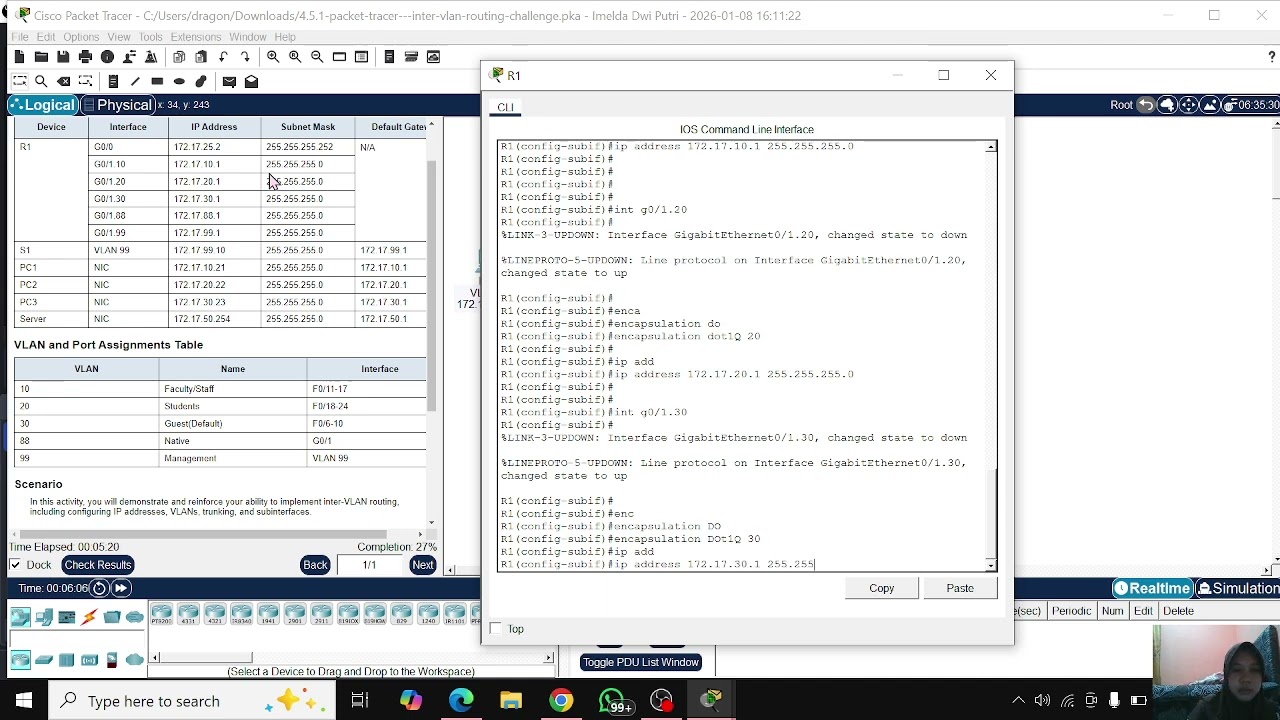Toggle the Dock checkbox
Viewport: 1280px width, 720px height.
point(15,565)
